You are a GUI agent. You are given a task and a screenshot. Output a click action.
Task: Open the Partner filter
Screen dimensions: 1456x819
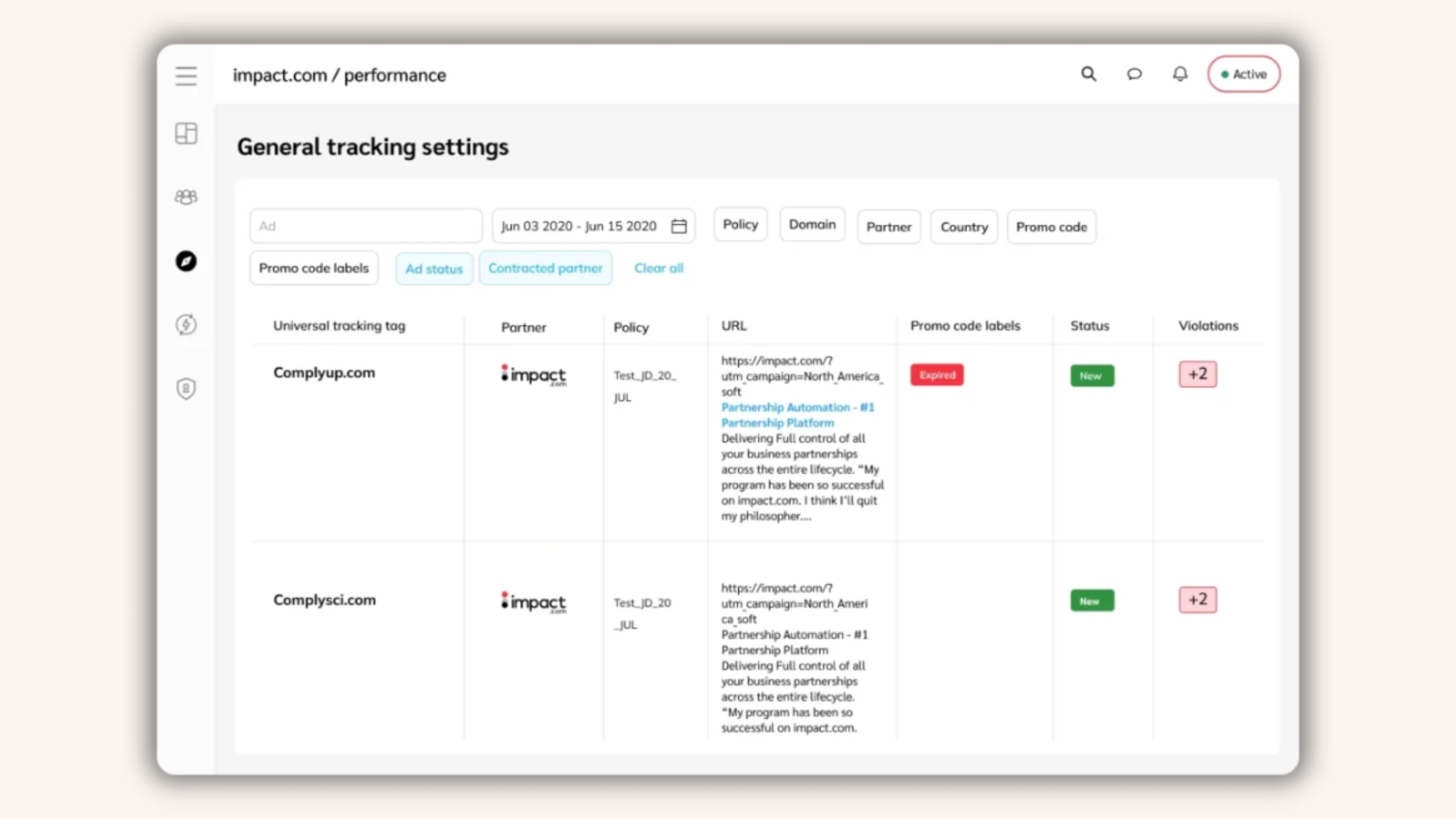click(889, 227)
